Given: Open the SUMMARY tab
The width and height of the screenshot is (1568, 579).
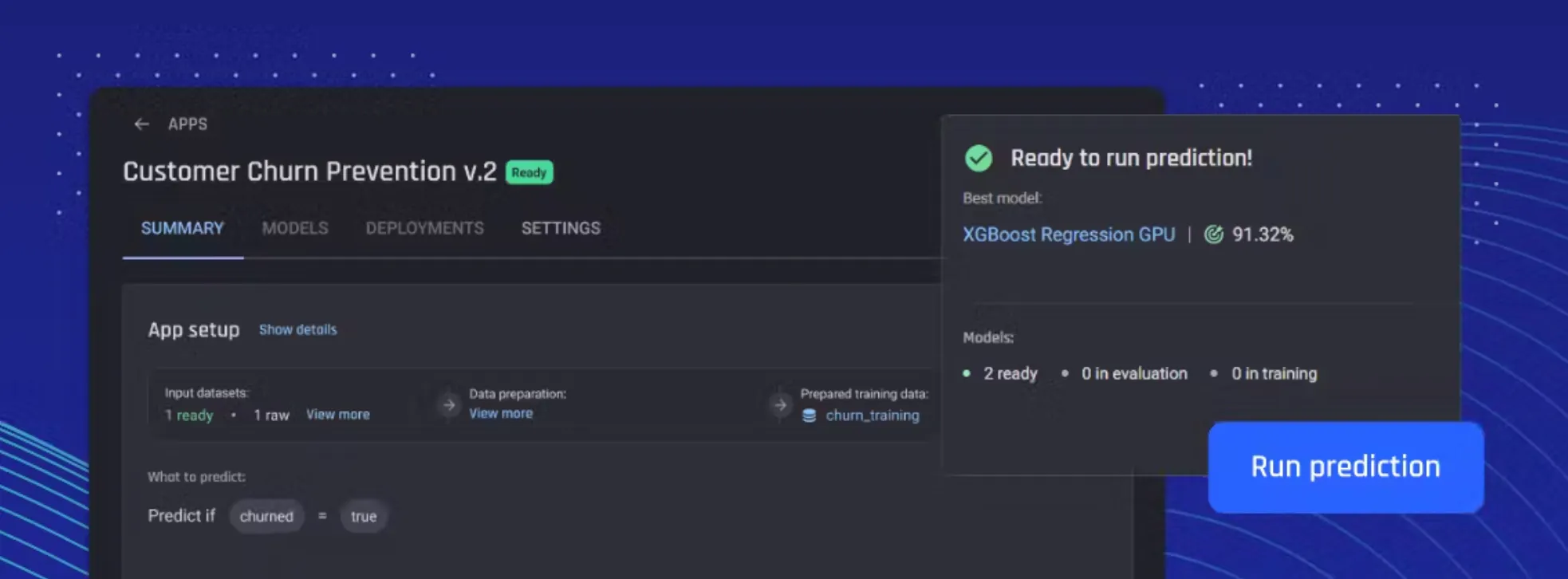Looking at the screenshot, I should point(183,228).
